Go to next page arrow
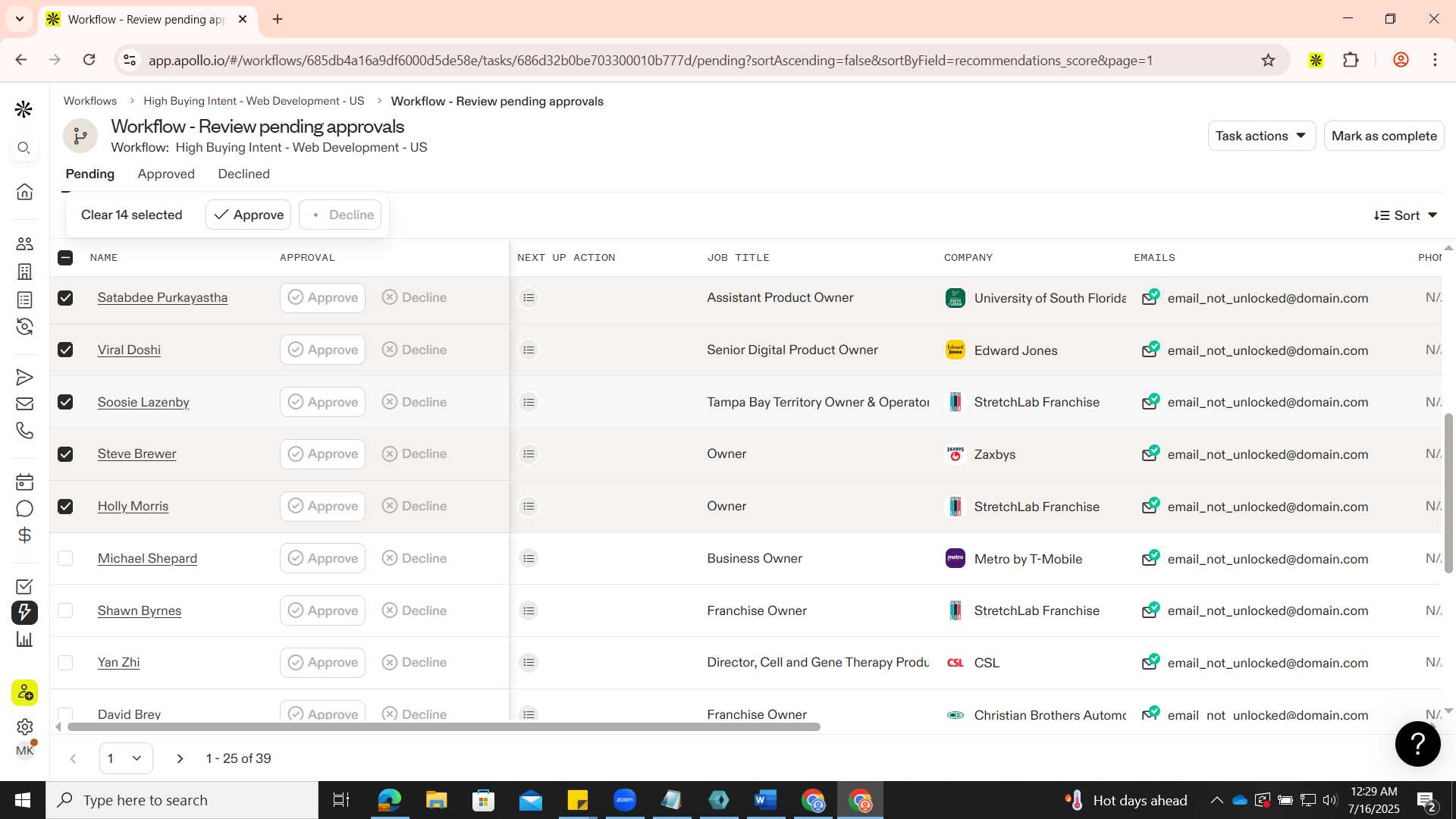Screen dimensions: 1456x819 pos(180,758)
